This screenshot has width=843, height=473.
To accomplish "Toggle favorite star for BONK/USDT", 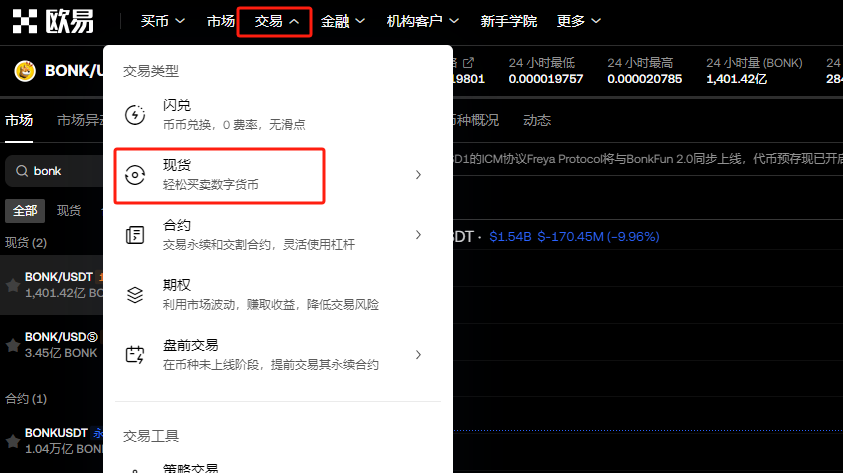I will [x=13, y=285].
